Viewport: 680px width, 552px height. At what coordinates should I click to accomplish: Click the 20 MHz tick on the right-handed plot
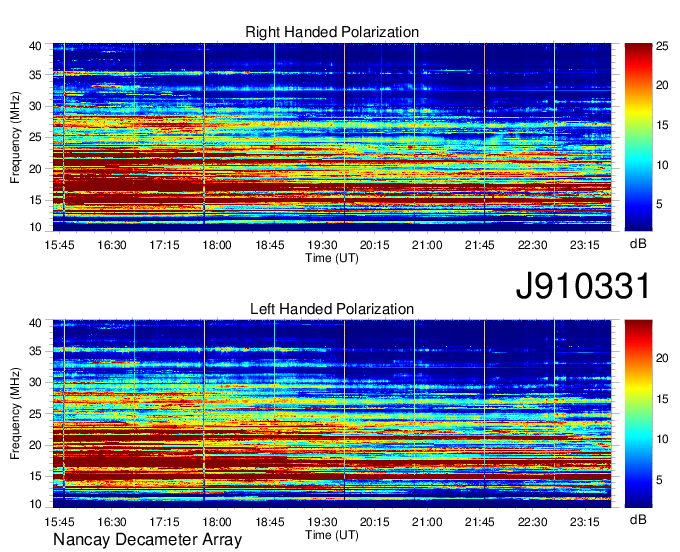pyautogui.click(x=36, y=169)
